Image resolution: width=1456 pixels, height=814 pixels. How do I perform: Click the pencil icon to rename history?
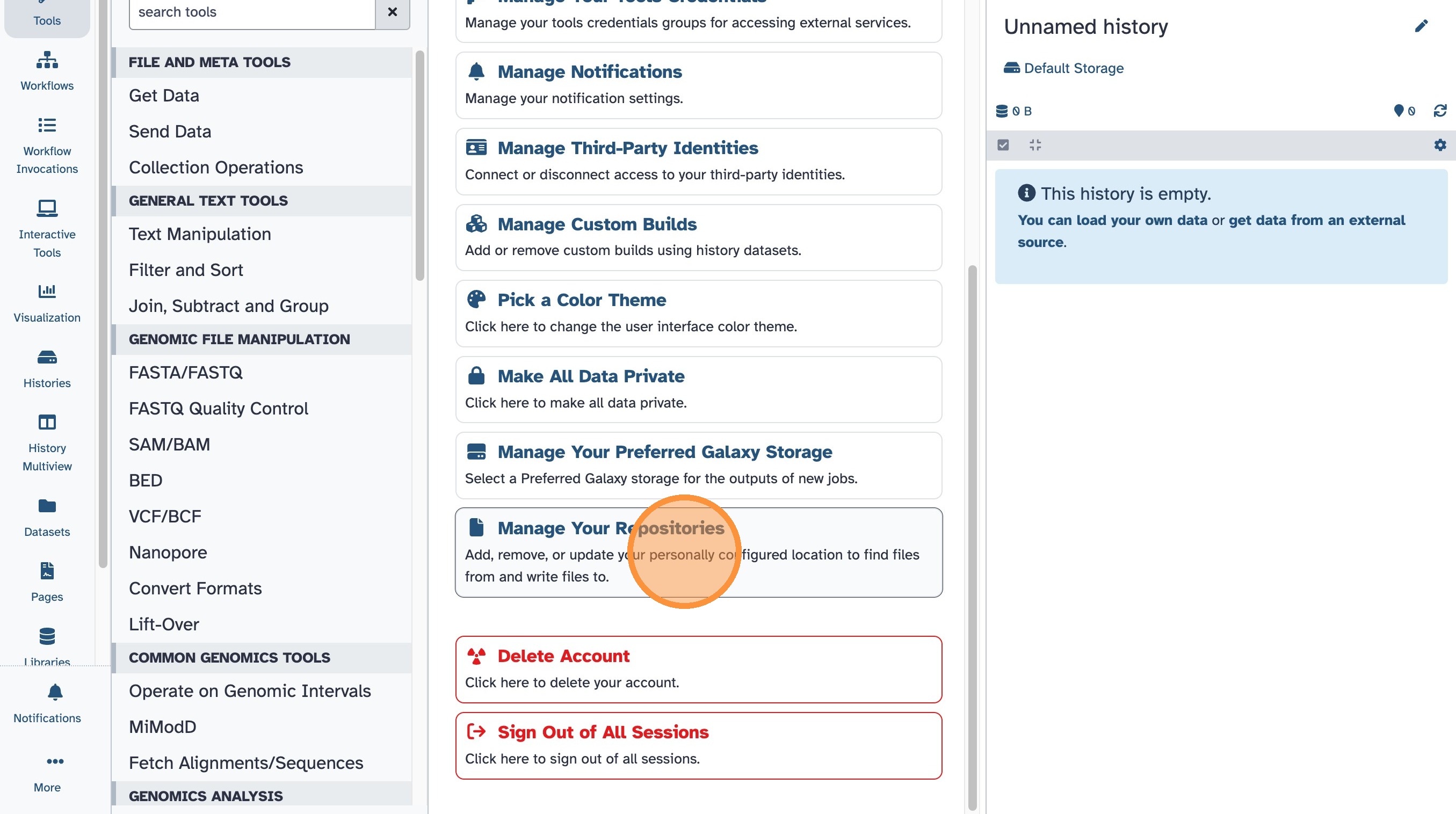click(x=1421, y=26)
